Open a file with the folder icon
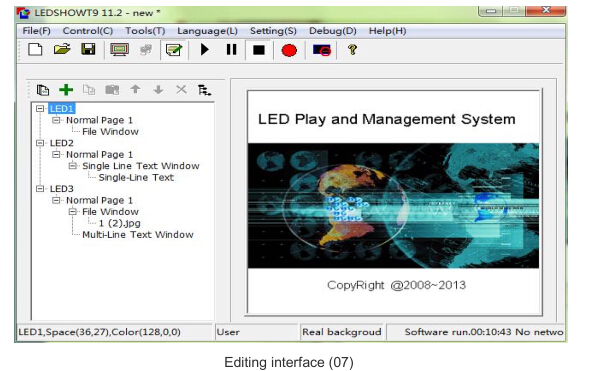Image resolution: width=589 pixels, height=371 pixels. point(62,49)
